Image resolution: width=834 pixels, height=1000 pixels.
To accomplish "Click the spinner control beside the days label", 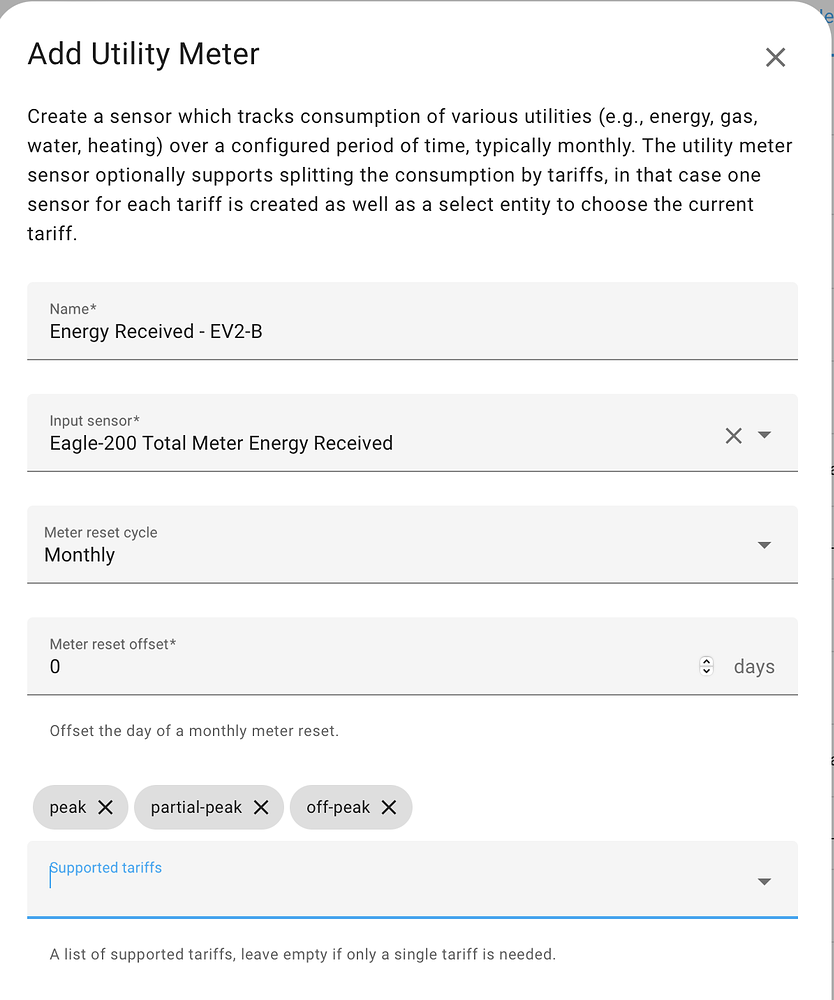I will click(706, 665).
